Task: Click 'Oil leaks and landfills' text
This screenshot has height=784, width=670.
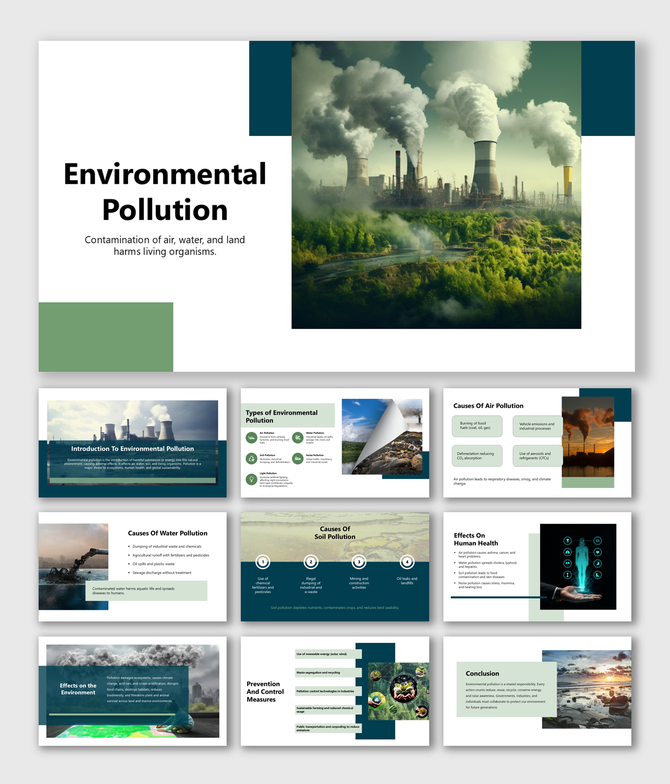Action: click(x=406, y=580)
